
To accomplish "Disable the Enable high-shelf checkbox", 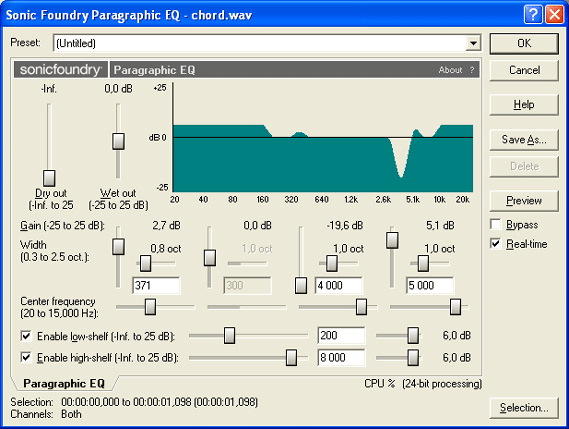I will (x=26, y=358).
